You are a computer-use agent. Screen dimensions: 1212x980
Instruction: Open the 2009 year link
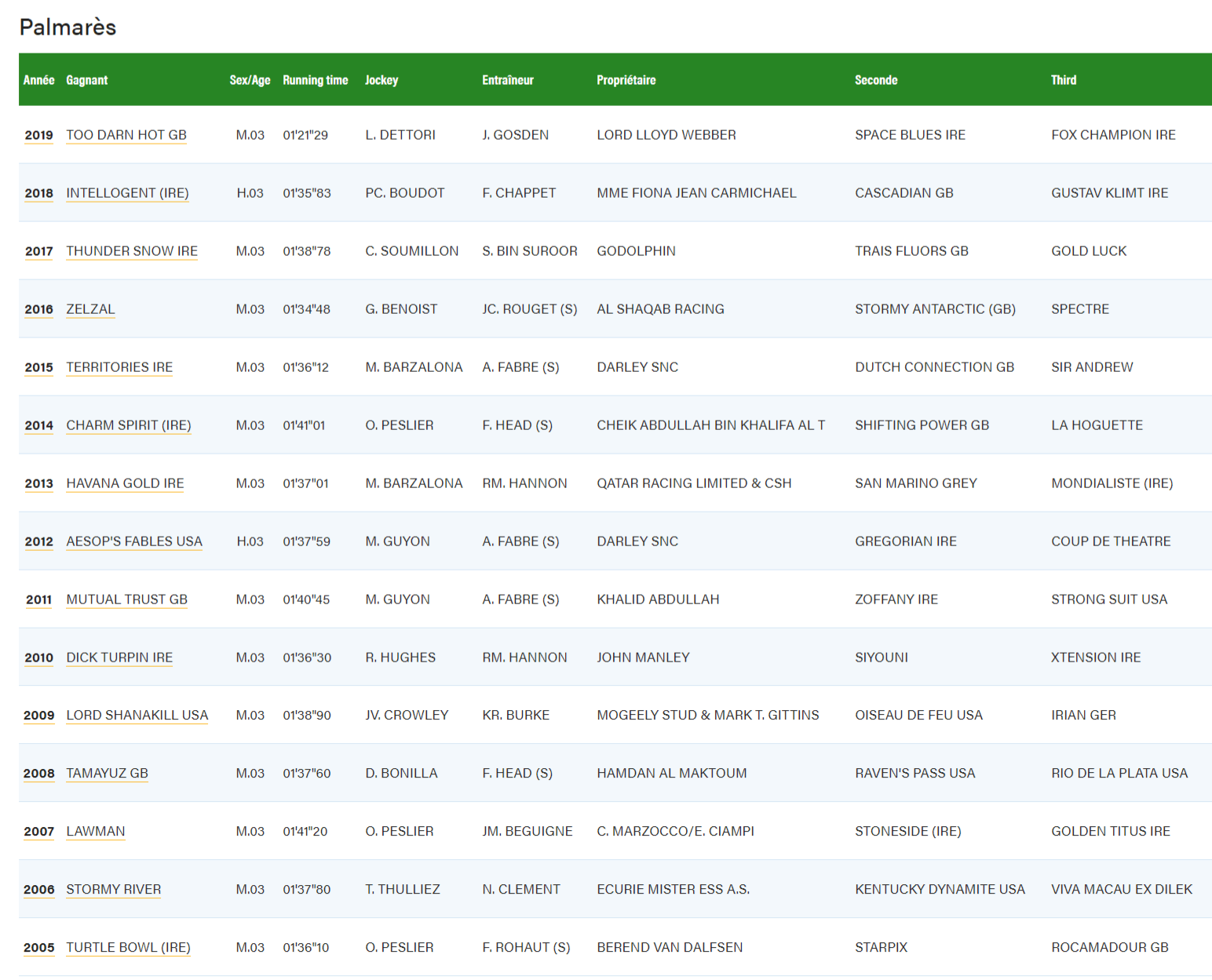point(38,716)
